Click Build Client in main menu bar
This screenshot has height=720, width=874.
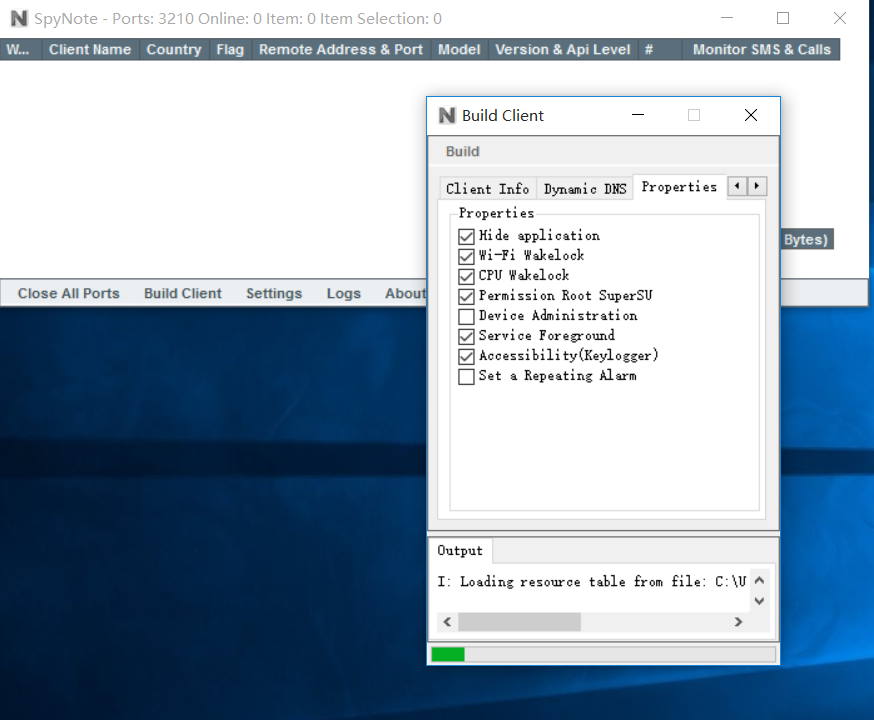183,293
